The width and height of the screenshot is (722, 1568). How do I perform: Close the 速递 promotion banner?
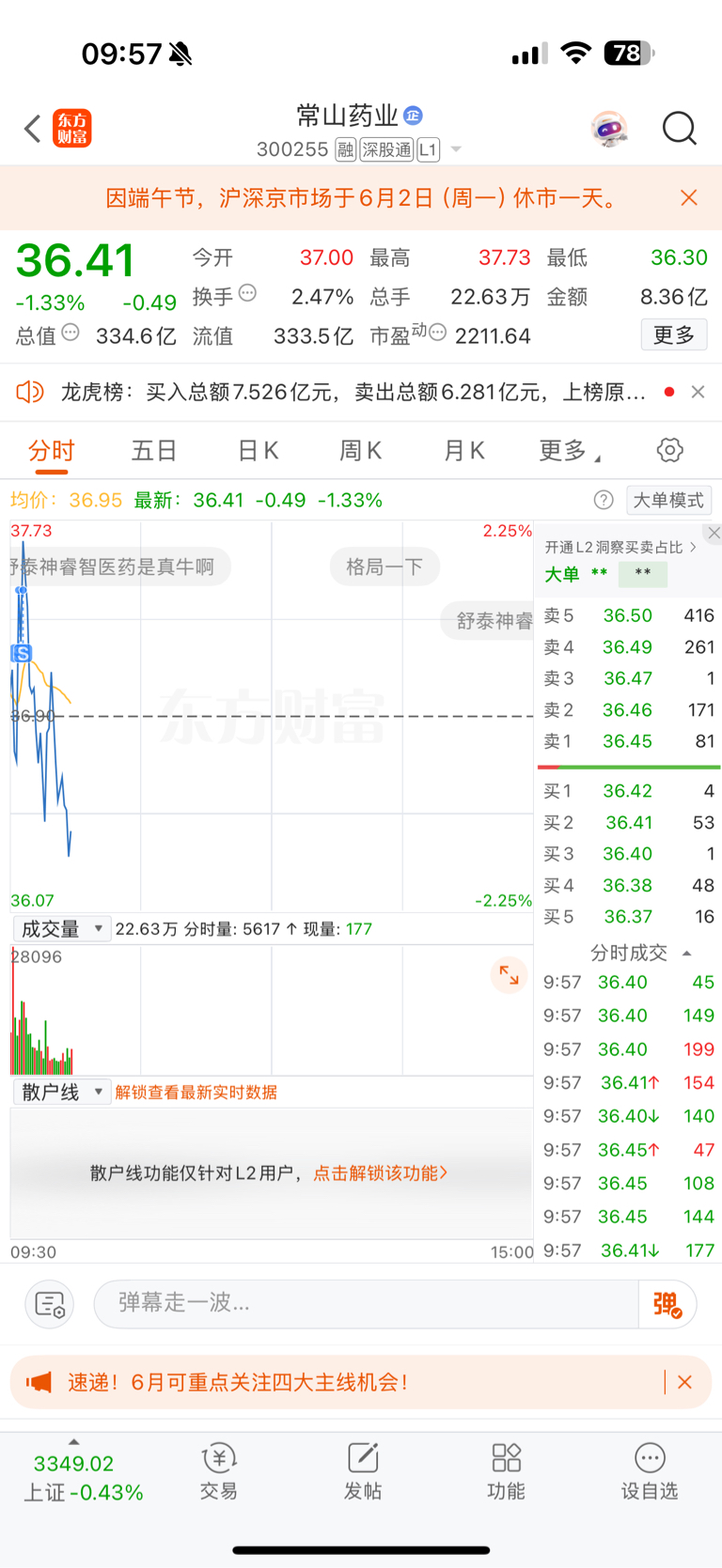(x=684, y=1382)
